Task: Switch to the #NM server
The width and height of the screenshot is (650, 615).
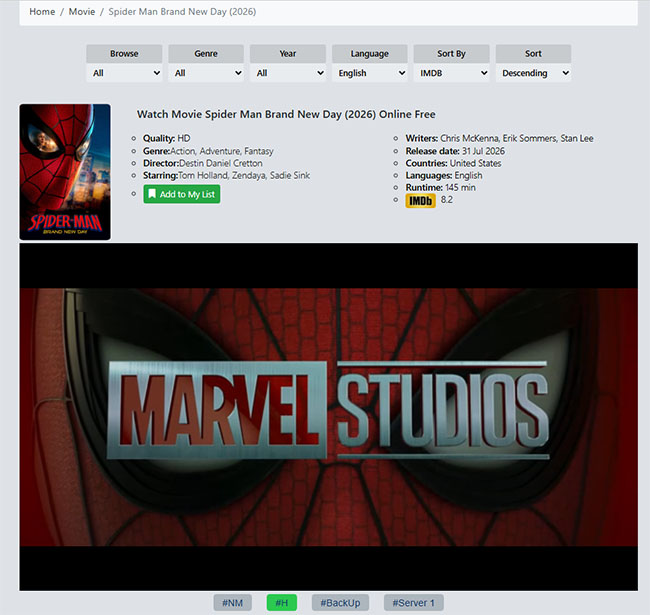Action: pyautogui.click(x=233, y=603)
